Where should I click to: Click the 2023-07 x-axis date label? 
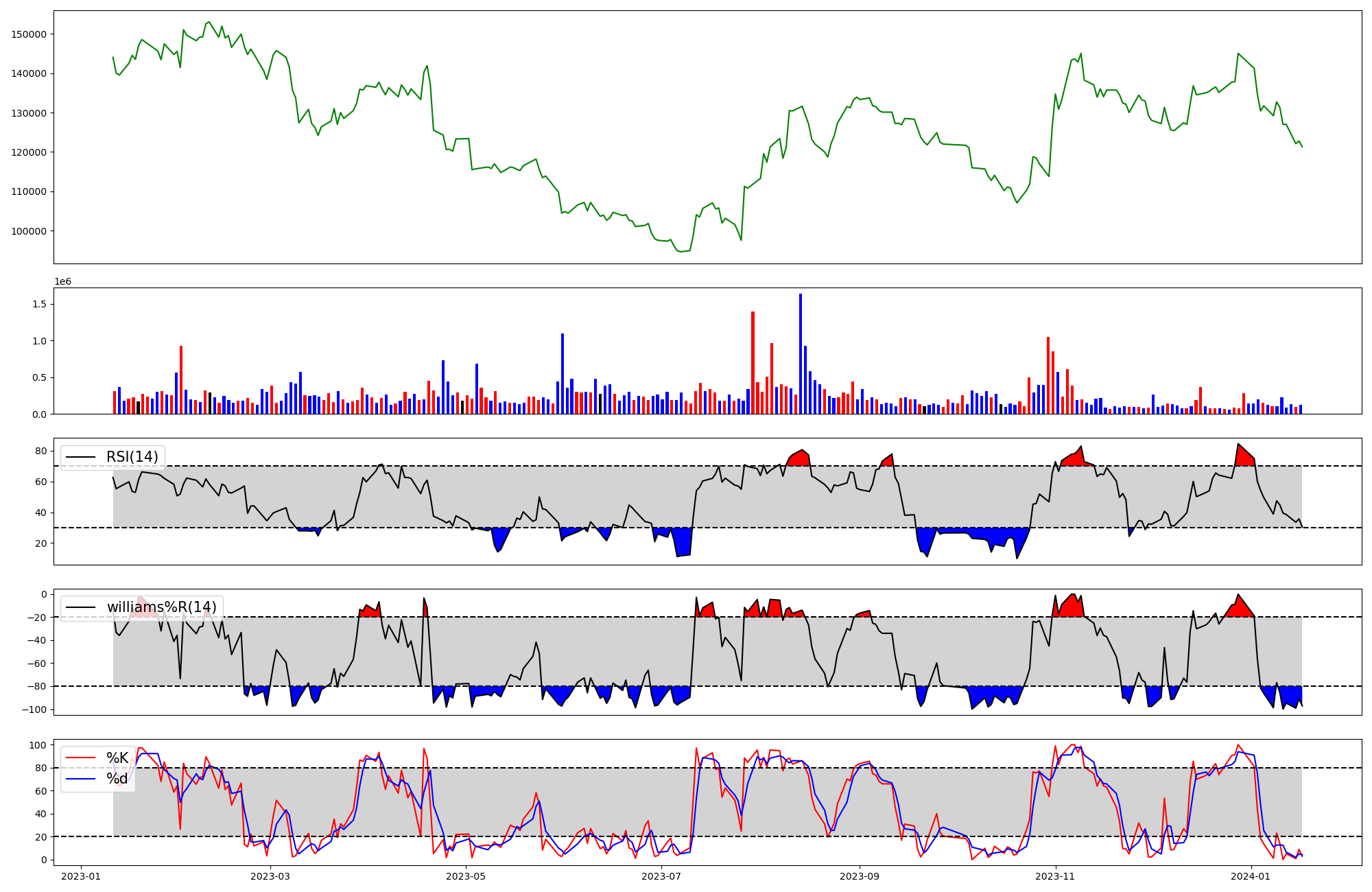click(x=661, y=876)
